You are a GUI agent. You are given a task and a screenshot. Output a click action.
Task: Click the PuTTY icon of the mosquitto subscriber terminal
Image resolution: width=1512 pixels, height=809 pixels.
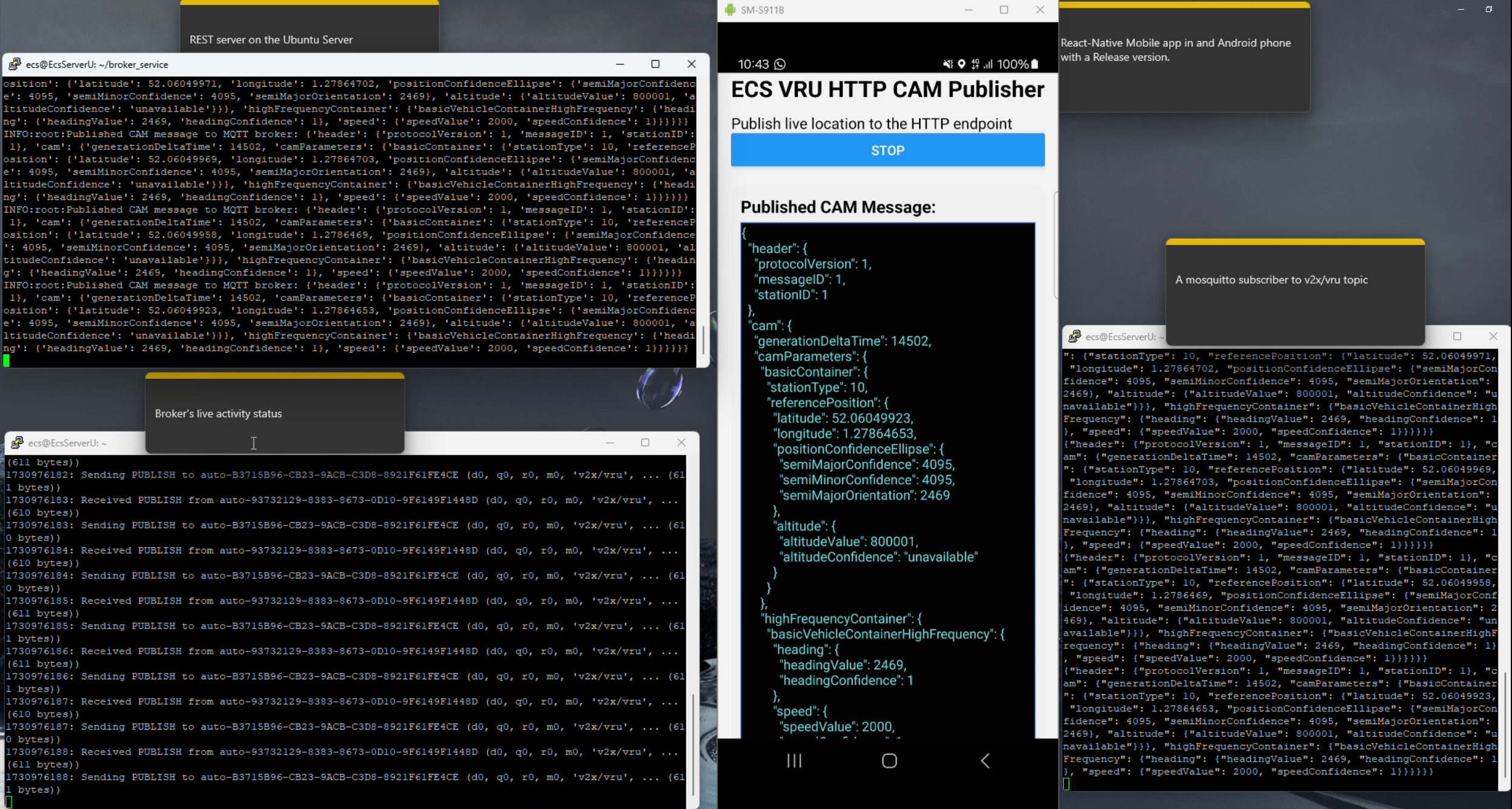tap(1075, 336)
